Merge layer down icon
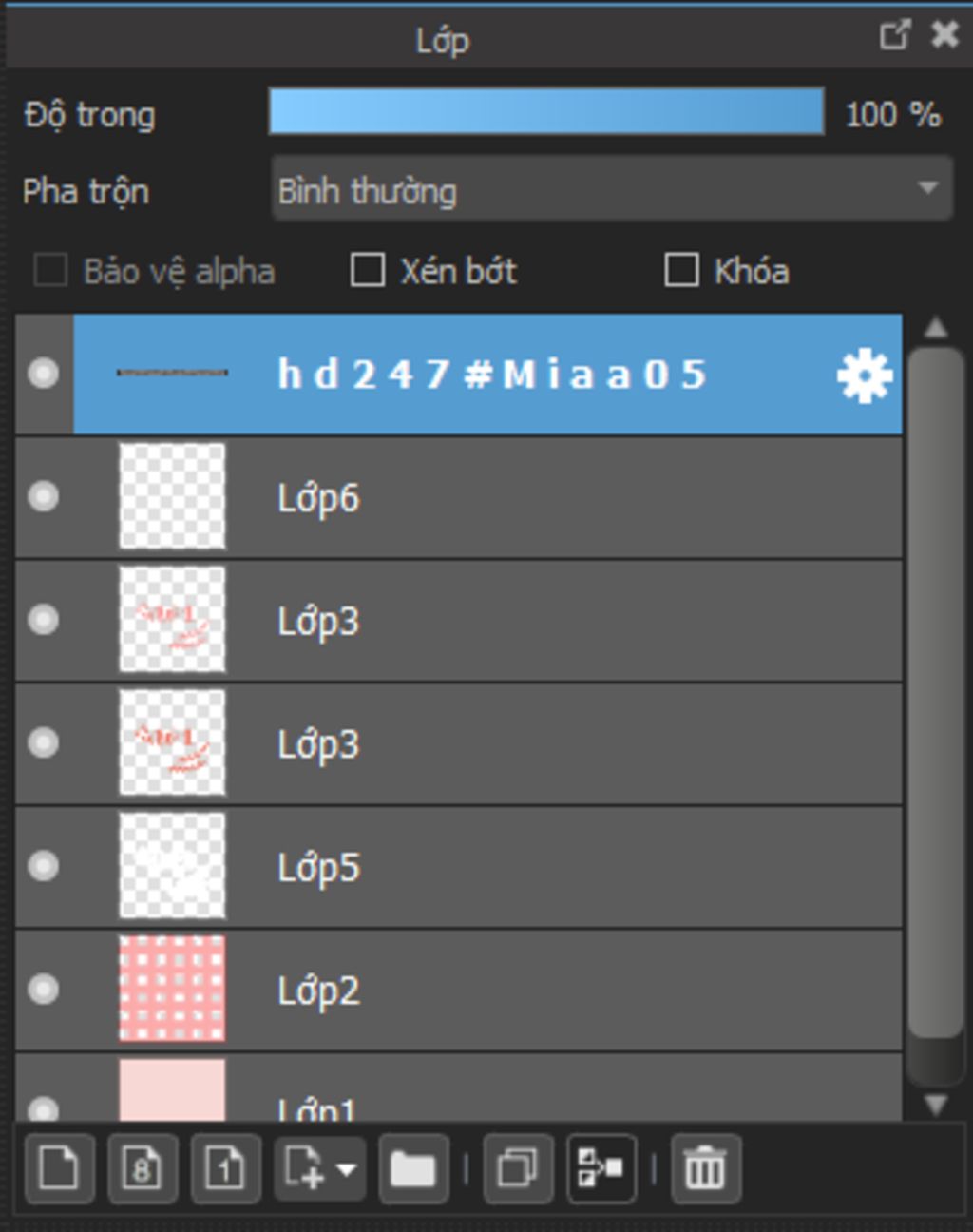 601,1168
